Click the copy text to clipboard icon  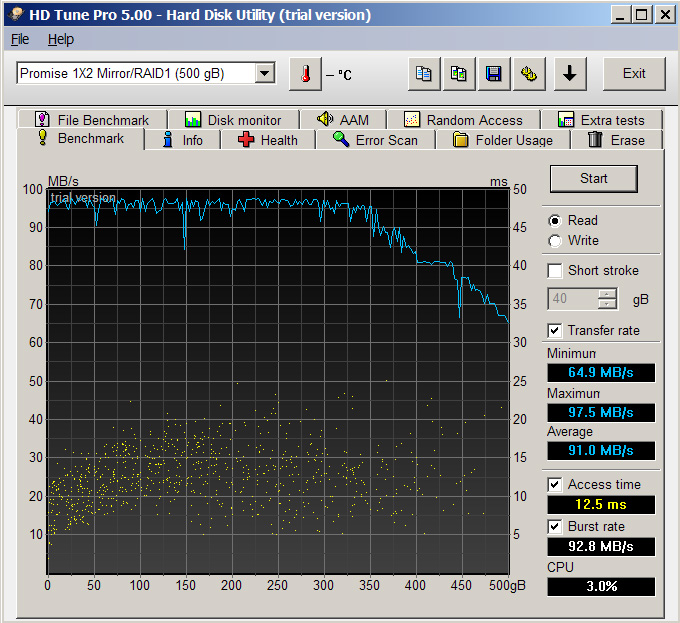pyautogui.click(x=424, y=74)
